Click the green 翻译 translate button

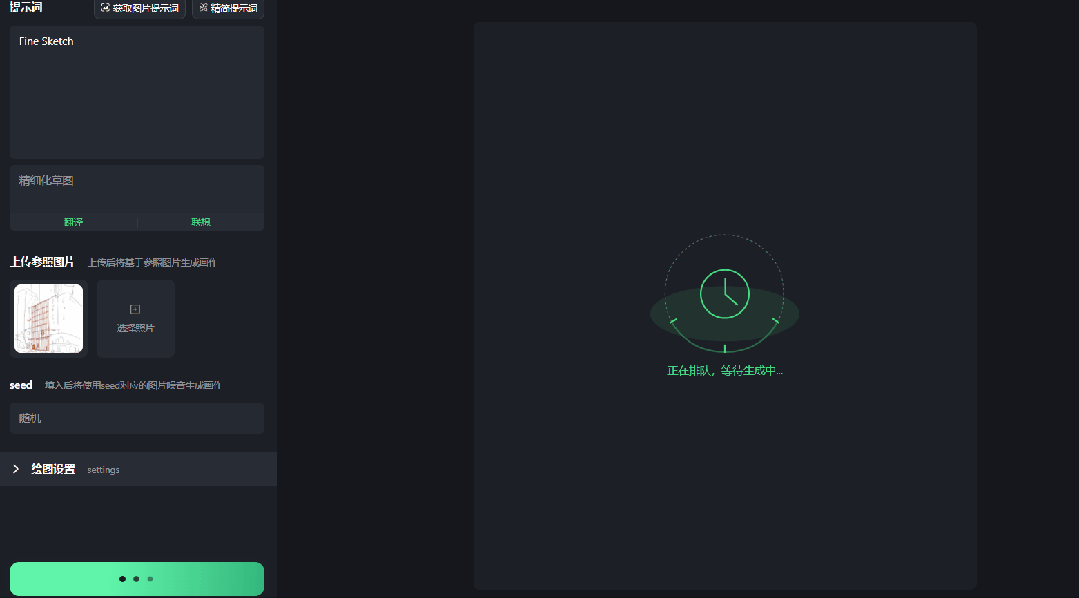pyautogui.click(x=74, y=222)
